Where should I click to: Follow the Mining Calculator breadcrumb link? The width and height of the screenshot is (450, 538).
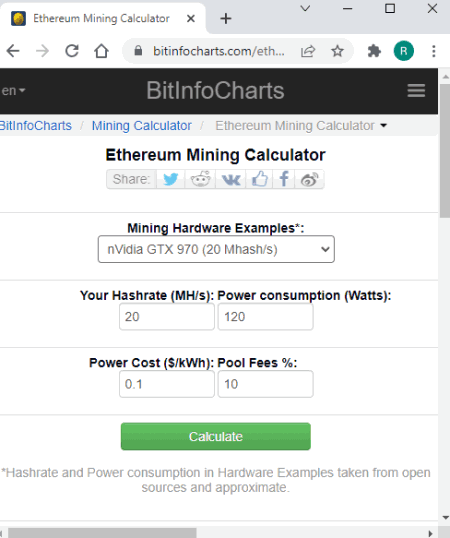141,126
